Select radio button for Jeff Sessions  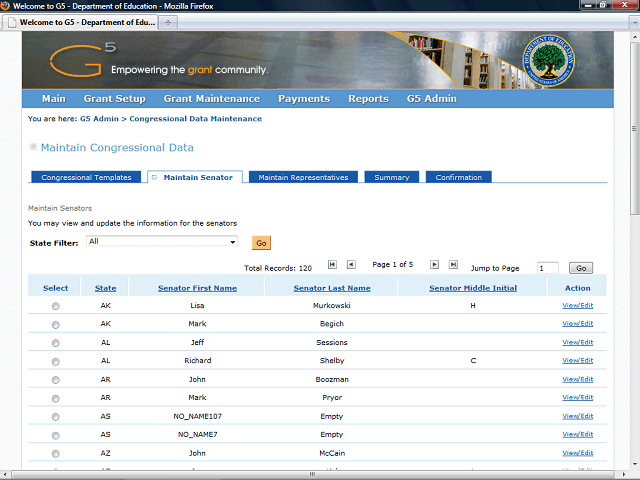point(55,342)
